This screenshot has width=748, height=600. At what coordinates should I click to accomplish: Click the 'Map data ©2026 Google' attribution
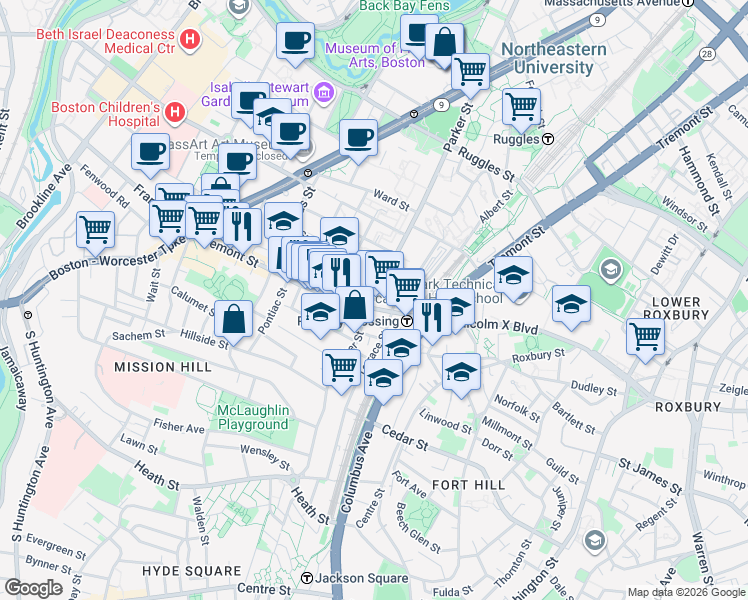click(x=686, y=592)
